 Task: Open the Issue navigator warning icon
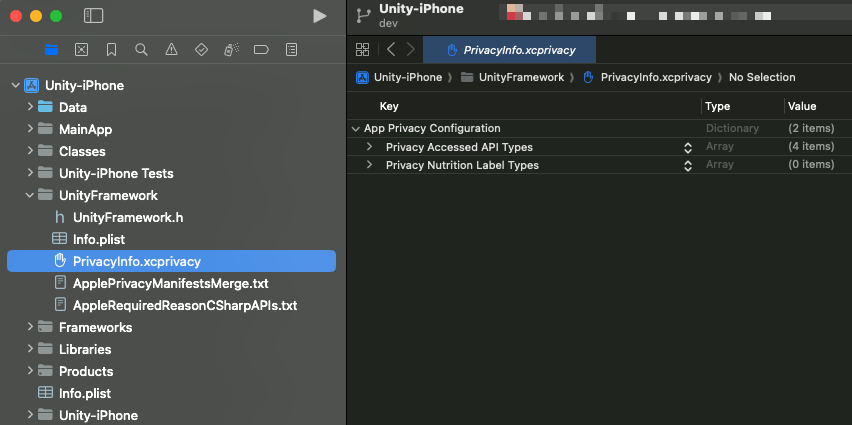click(x=171, y=50)
